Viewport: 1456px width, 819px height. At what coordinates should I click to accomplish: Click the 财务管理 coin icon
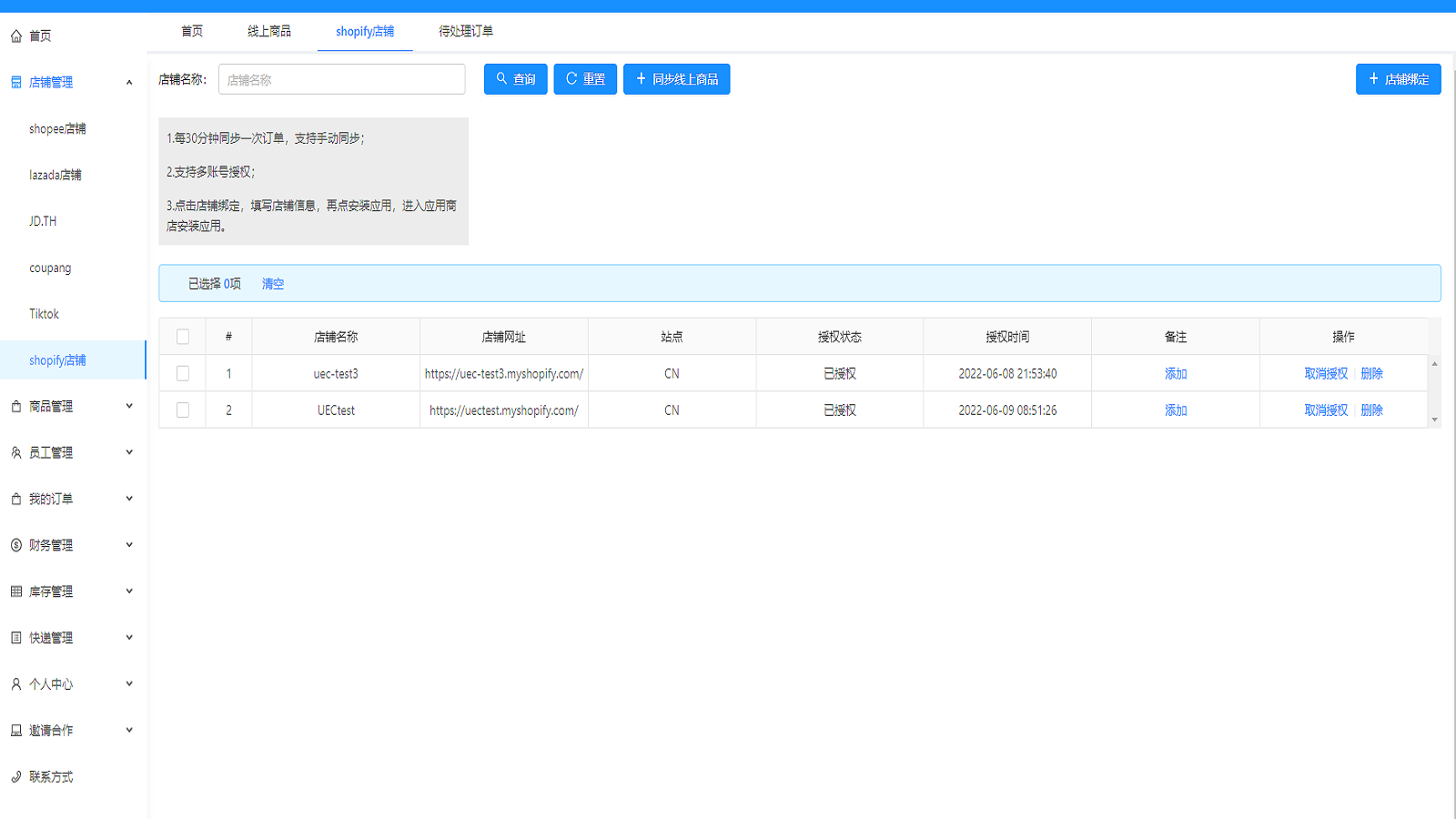click(x=16, y=545)
